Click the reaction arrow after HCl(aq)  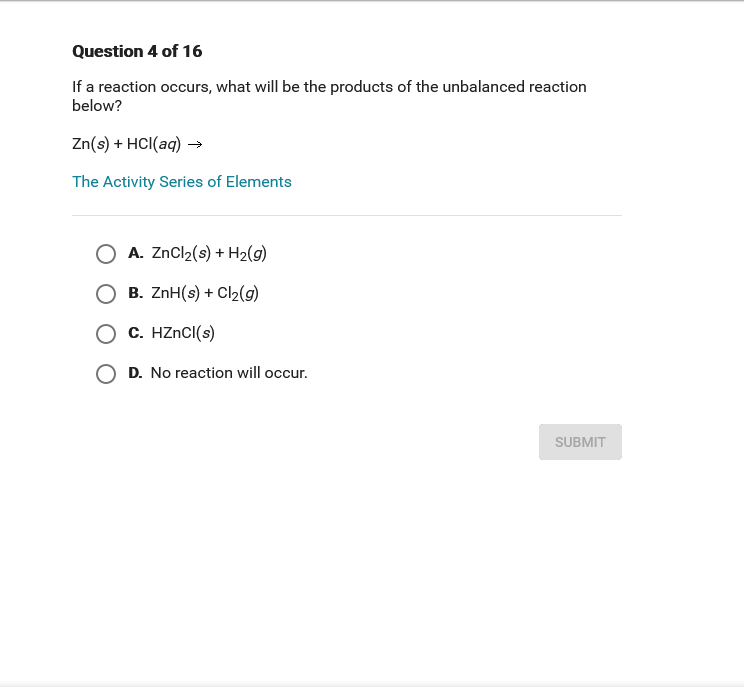point(196,145)
